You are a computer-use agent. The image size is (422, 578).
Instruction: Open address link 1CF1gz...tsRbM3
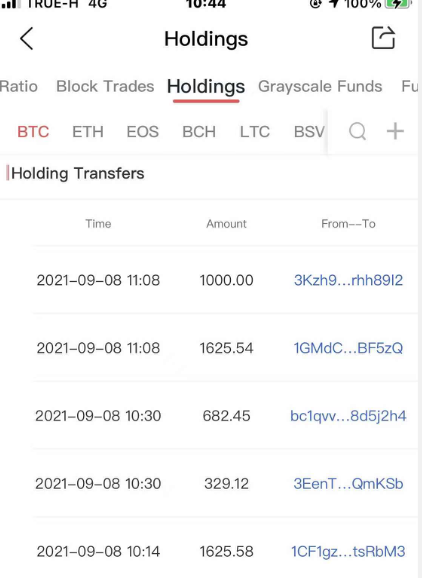pos(348,551)
